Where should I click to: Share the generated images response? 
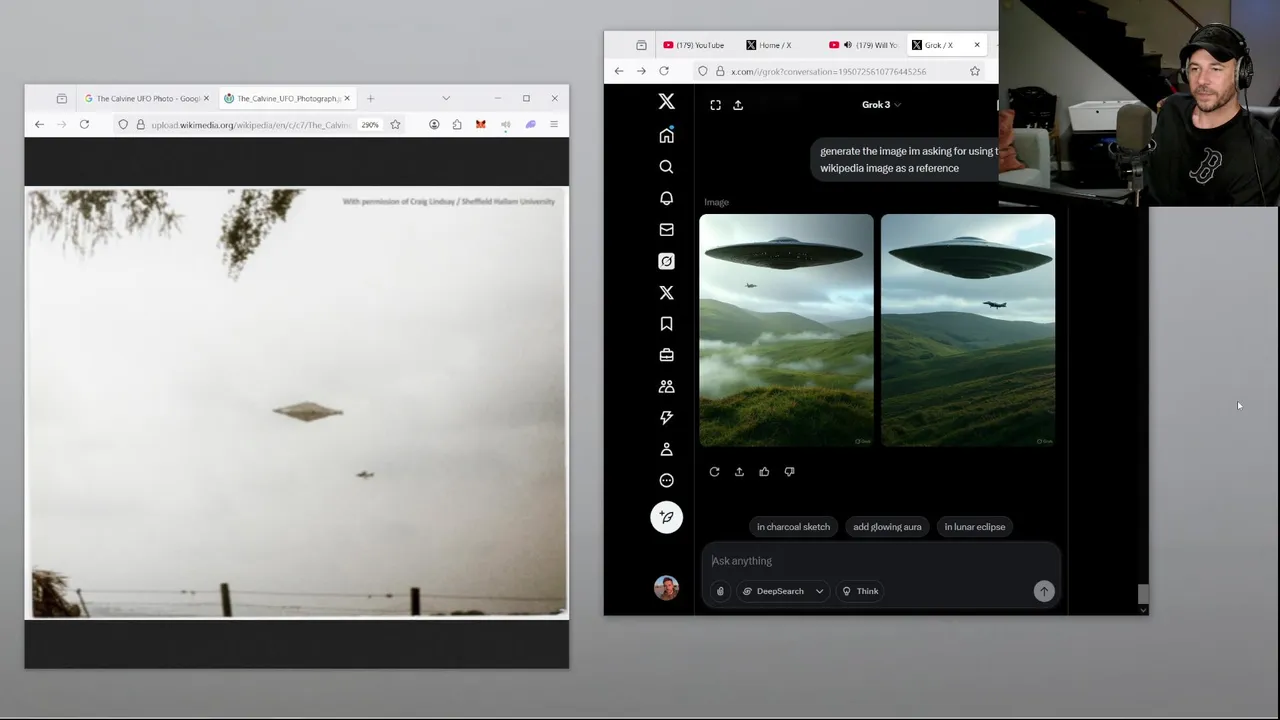coord(739,472)
